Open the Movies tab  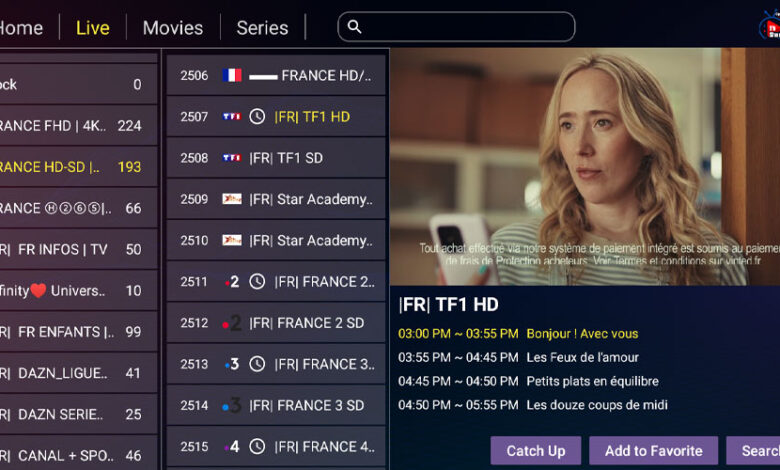[173, 28]
